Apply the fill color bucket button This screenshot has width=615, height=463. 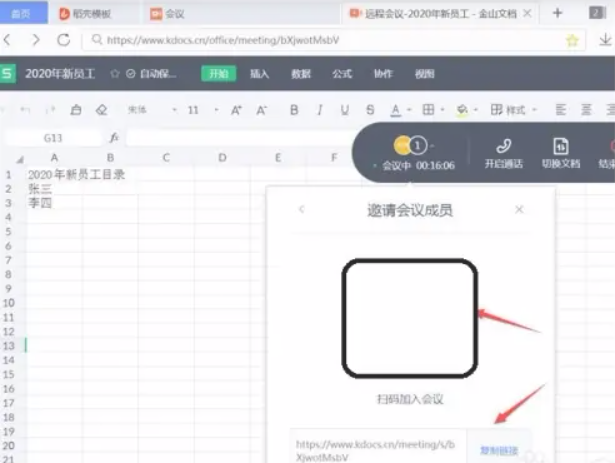462,110
